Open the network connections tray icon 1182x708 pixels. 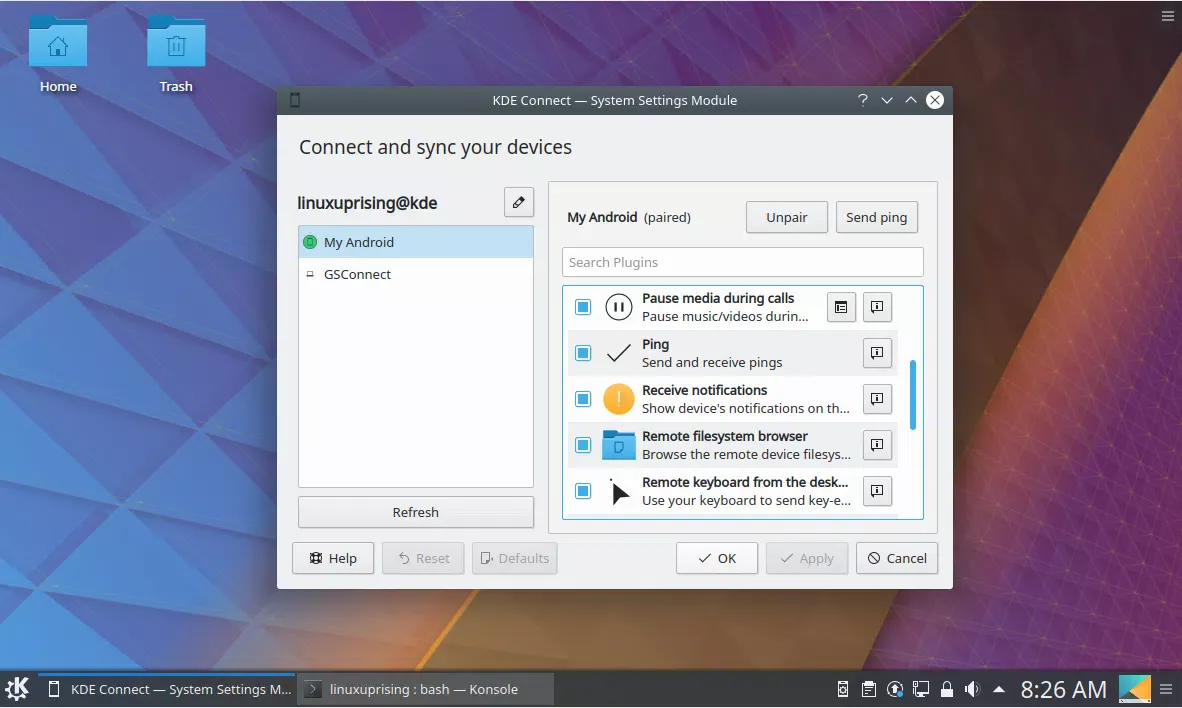pos(921,689)
